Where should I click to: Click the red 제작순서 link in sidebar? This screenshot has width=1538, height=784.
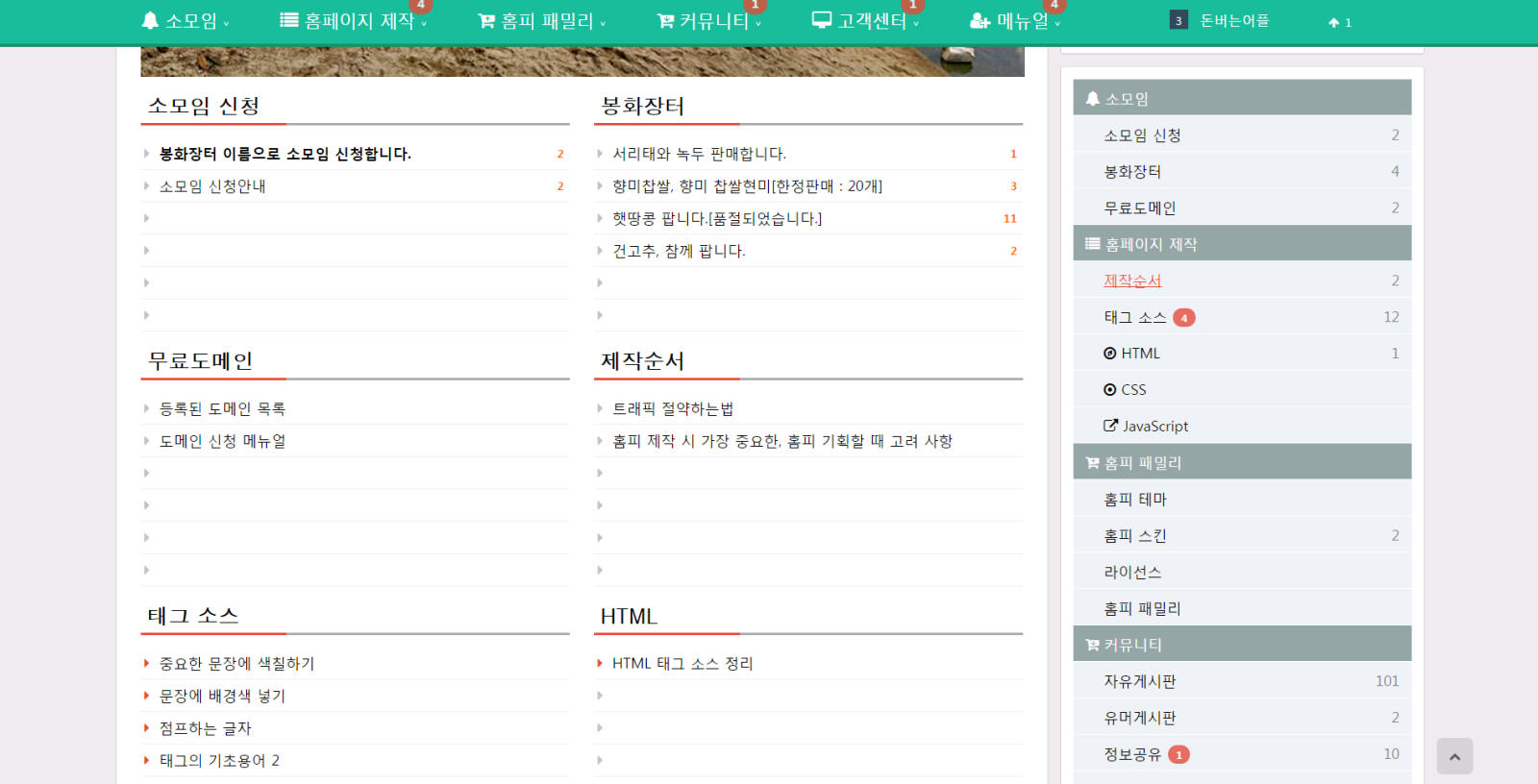click(x=1132, y=281)
